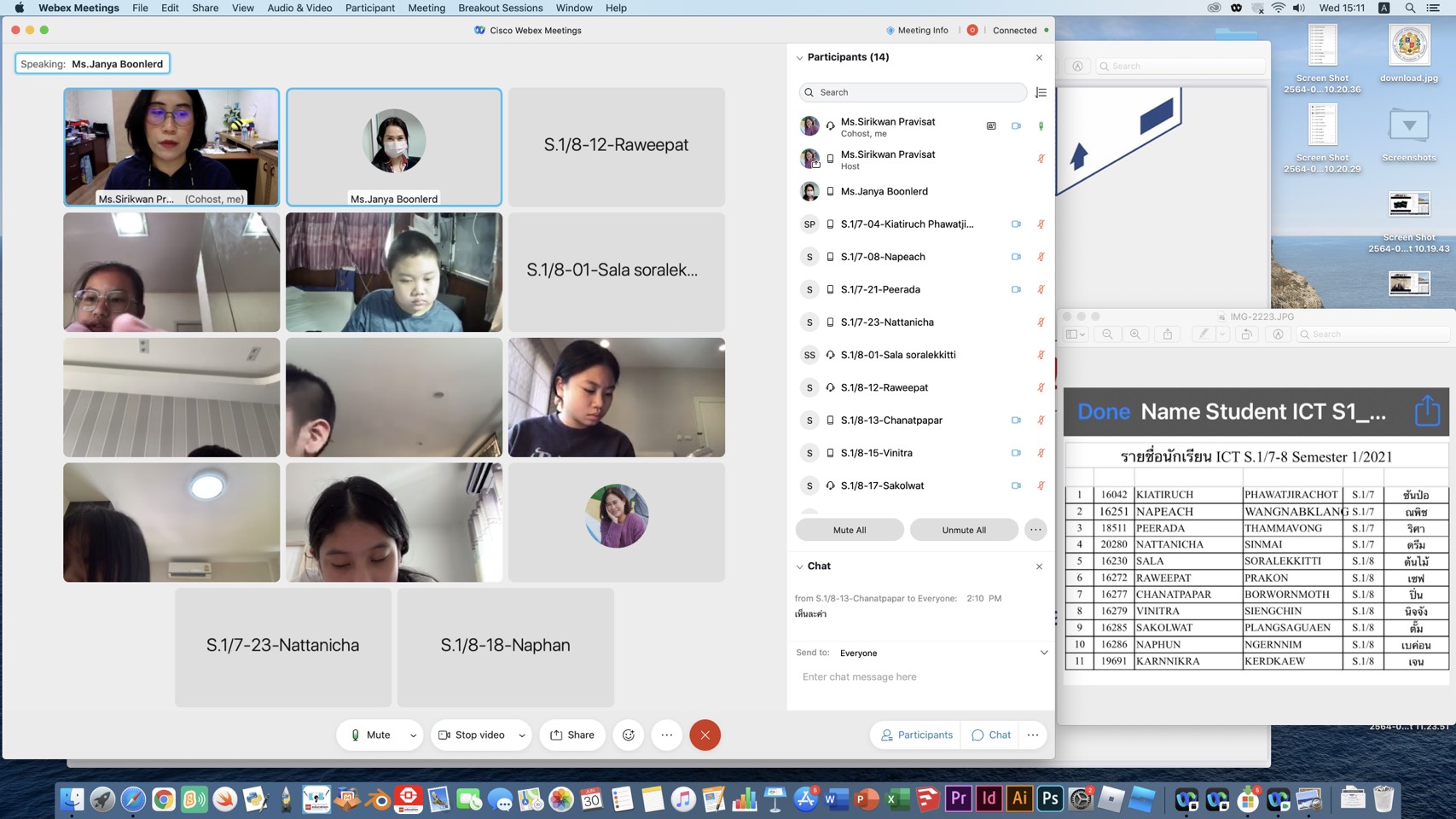Click the content share icon of cohost row

point(991,126)
